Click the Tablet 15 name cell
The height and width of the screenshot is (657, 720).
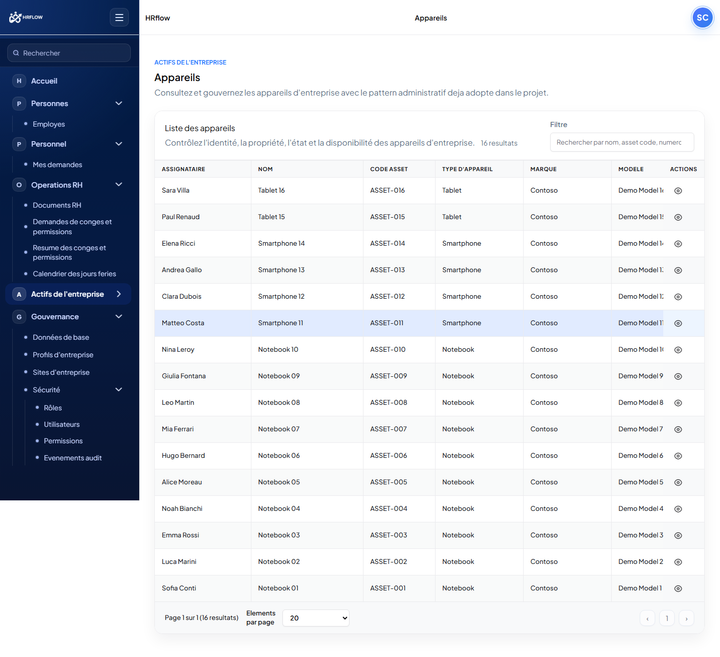coord(307,217)
